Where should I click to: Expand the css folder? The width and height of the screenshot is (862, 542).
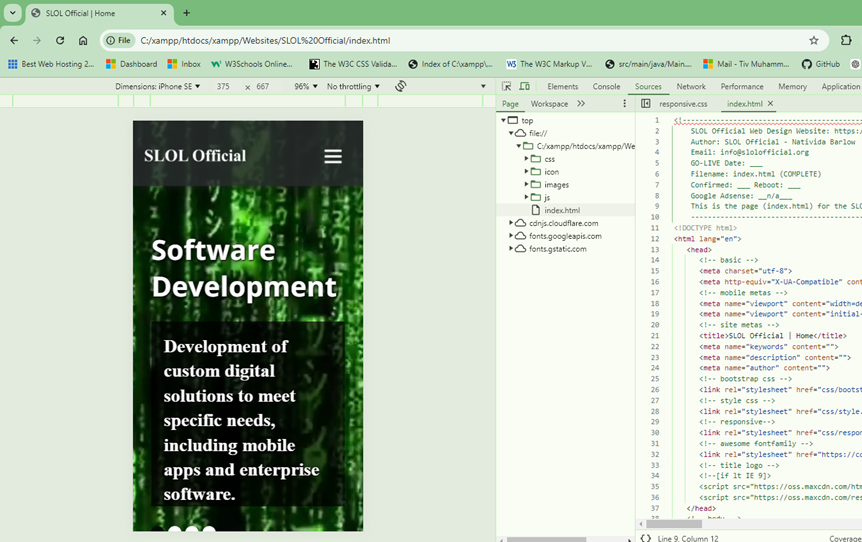point(526,159)
